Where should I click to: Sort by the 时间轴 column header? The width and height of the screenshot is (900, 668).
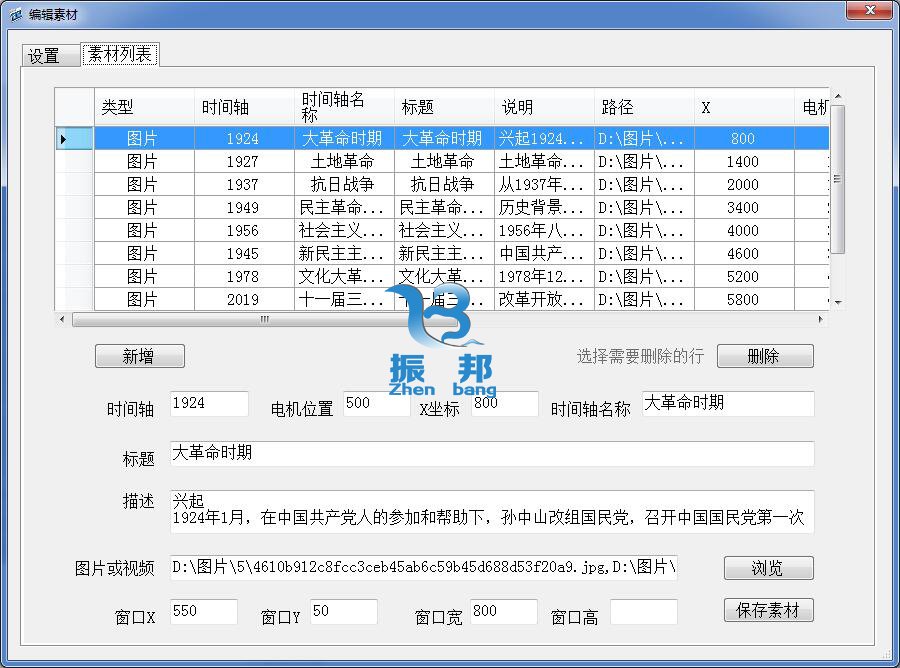(226, 107)
